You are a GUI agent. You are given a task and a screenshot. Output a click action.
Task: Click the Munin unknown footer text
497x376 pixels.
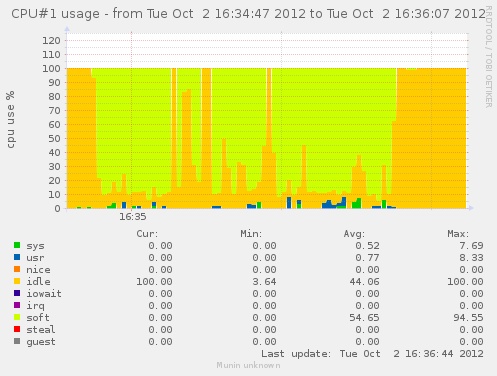pos(248,365)
